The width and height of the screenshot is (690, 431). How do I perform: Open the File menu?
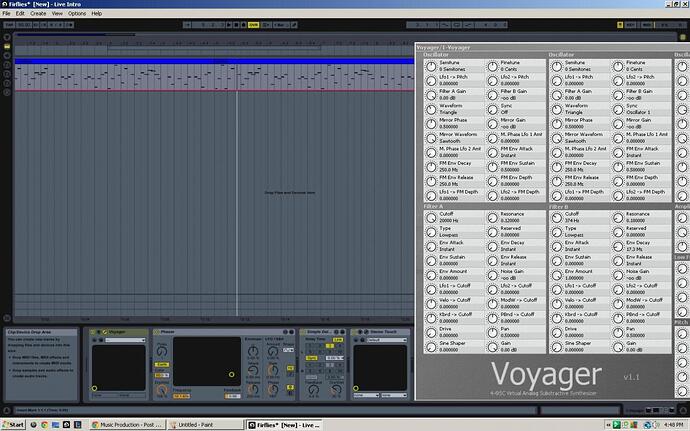[x=6, y=14]
